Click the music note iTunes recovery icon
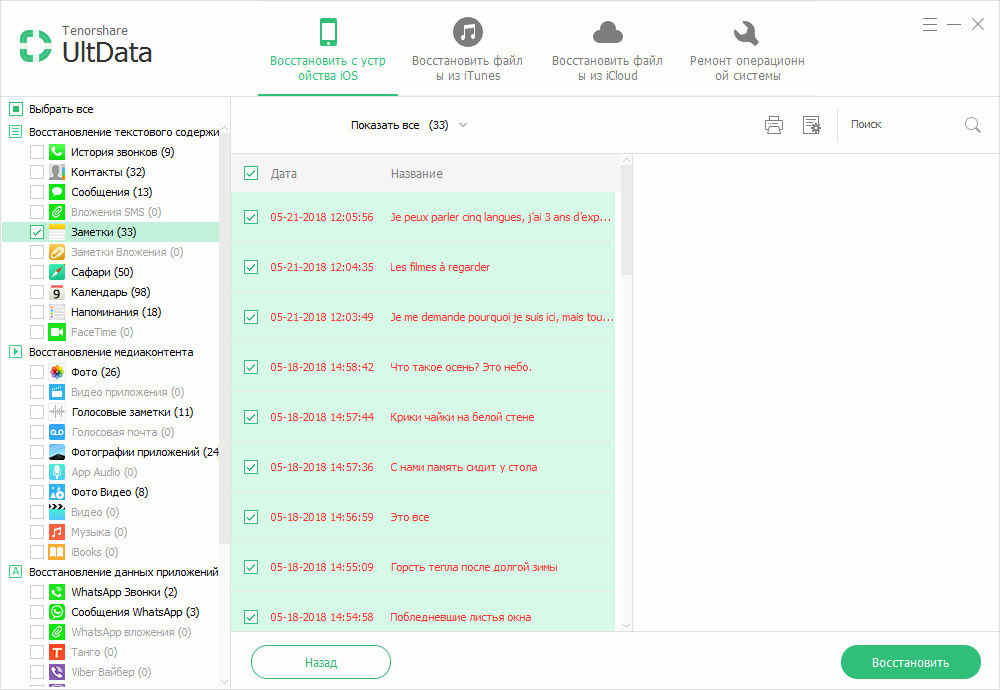This screenshot has width=1000, height=690. [x=467, y=32]
